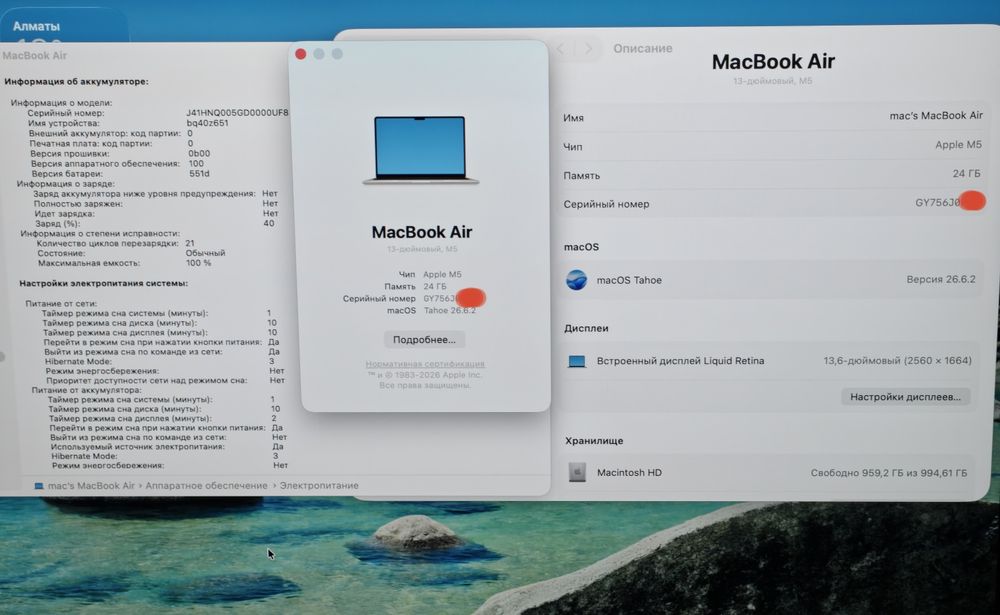Click Количество циклов перезарядки value 21

(x=190, y=243)
